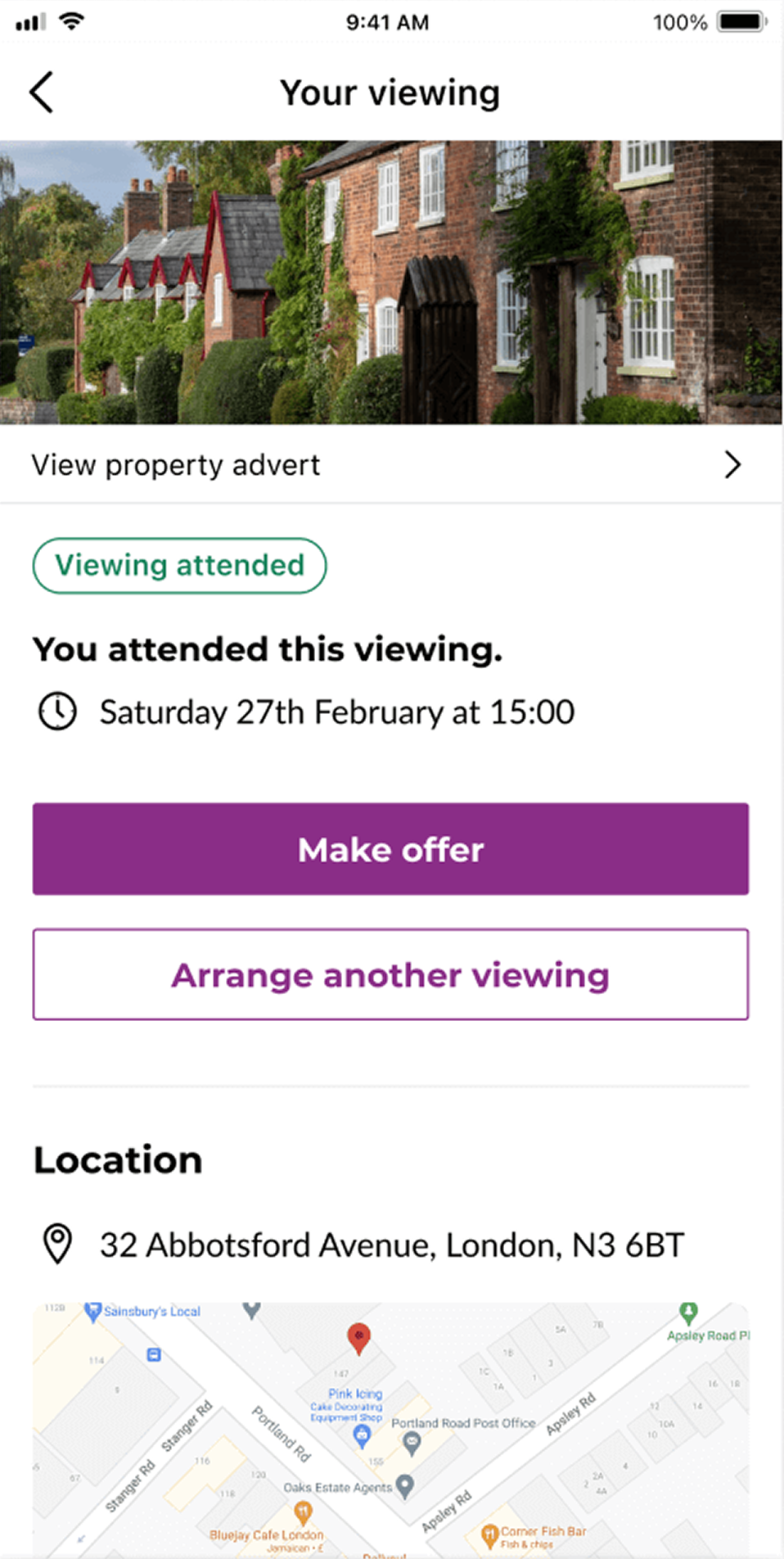This screenshot has width=784, height=1559.
Task: Tap the back arrow in header
Action: [42, 93]
